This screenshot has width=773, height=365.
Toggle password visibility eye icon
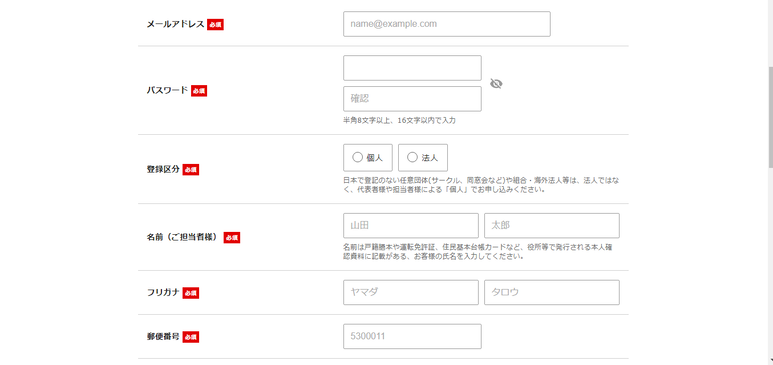(x=496, y=84)
